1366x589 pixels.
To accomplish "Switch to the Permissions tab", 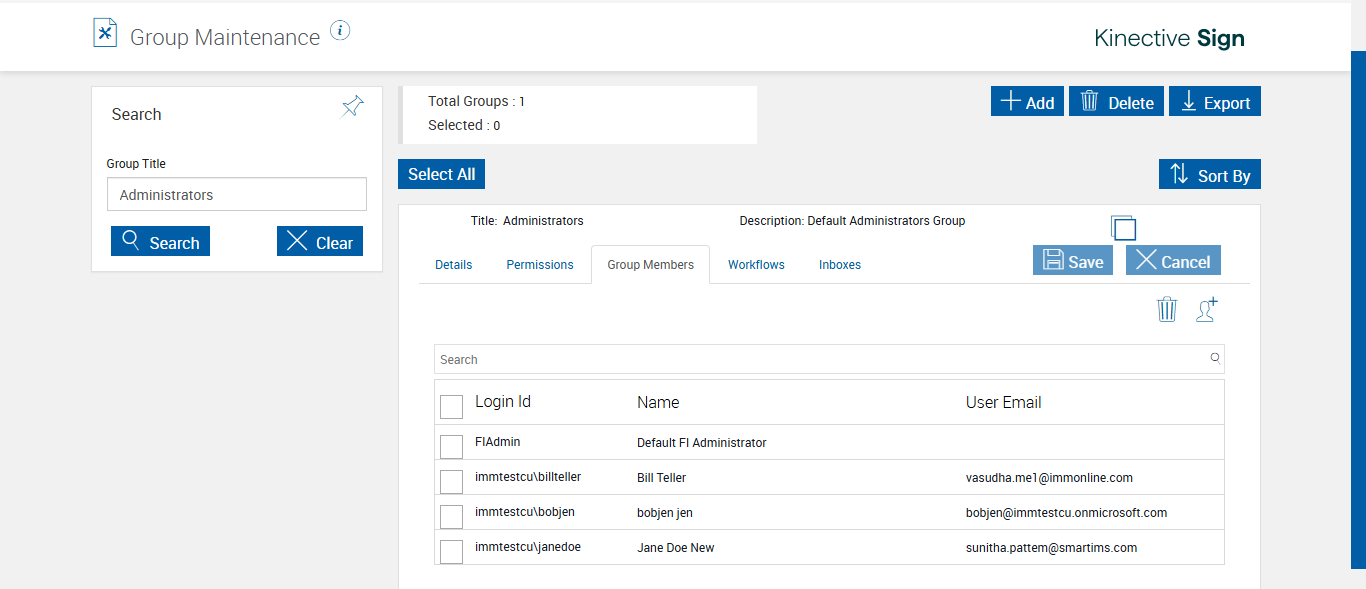I will pos(540,265).
